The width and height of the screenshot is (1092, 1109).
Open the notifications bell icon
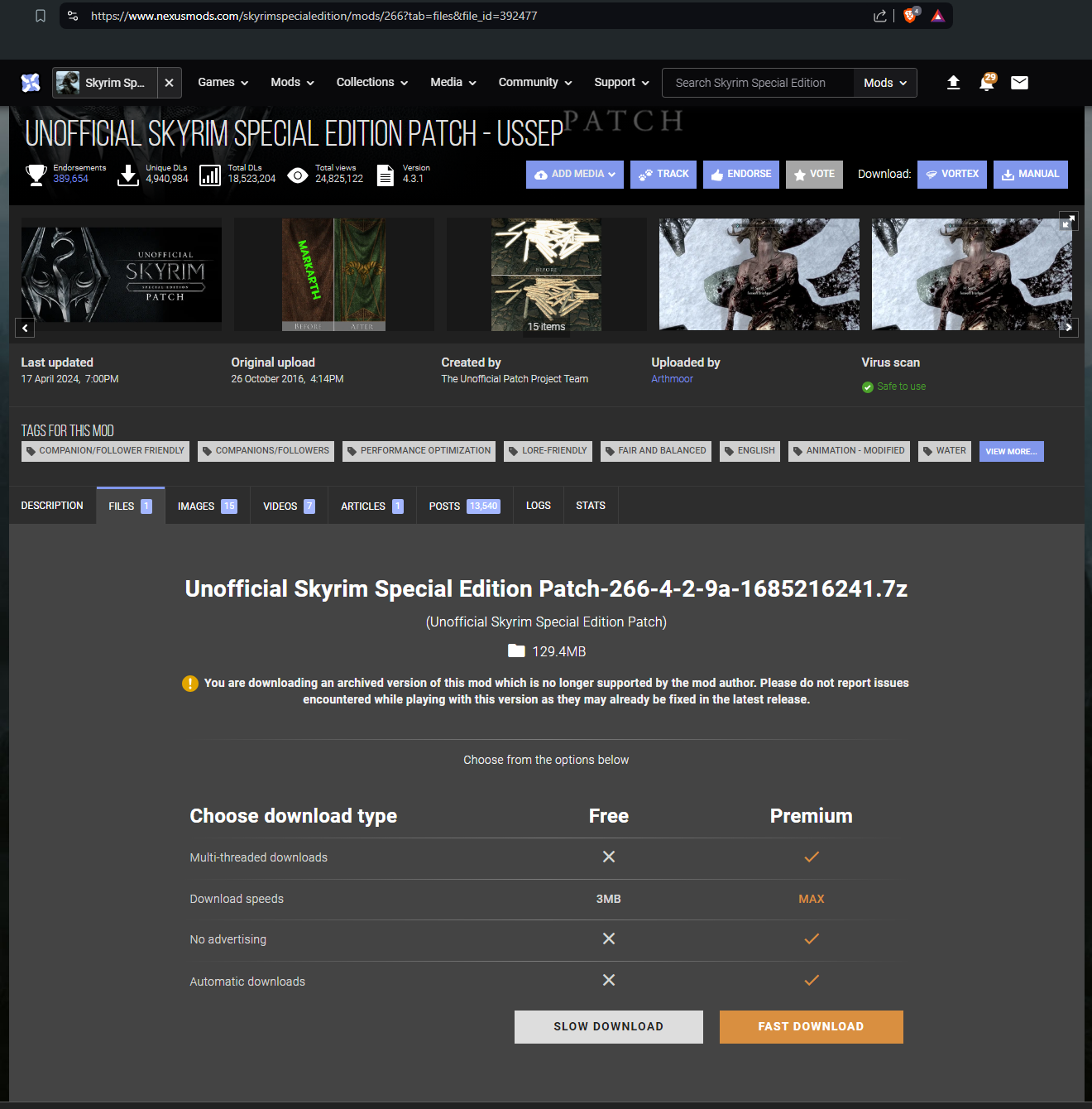tap(986, 83)
